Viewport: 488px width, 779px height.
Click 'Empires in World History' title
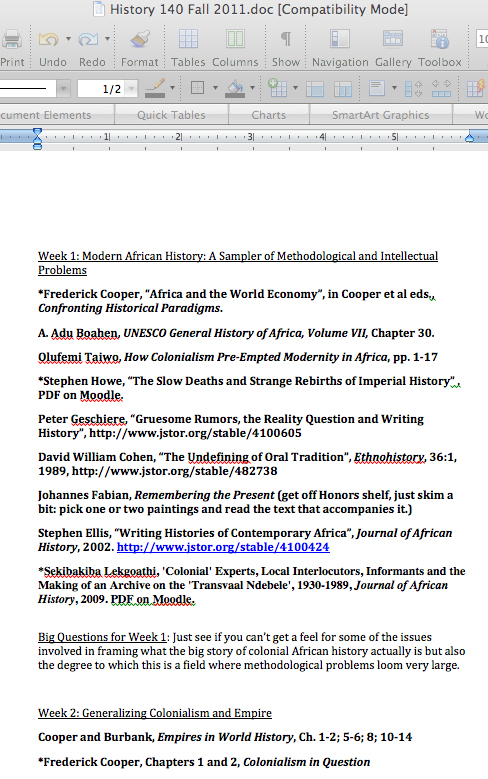pyautogui.click(x=226, y=737)
